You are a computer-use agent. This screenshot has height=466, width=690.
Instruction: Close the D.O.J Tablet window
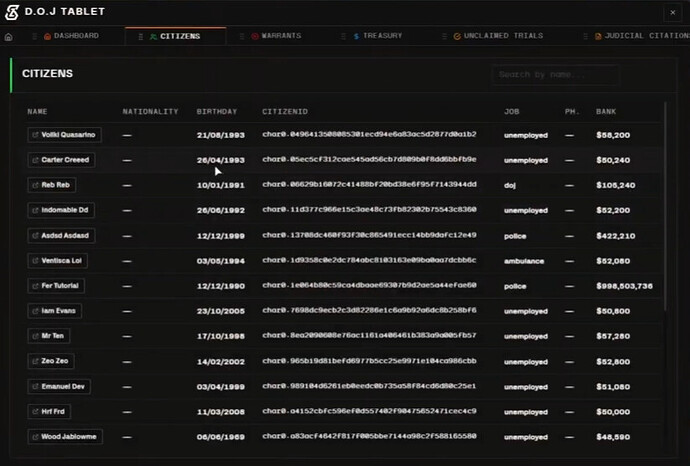(x=672, y=13)
